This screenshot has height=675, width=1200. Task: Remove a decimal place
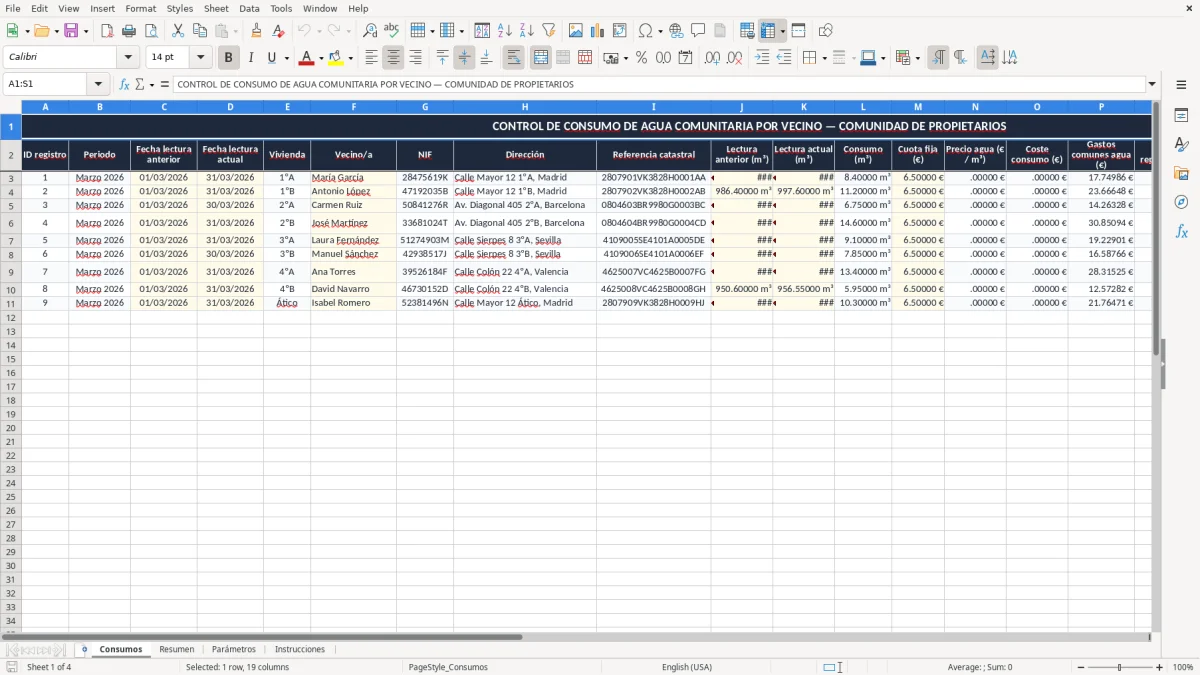click(735, 58)
